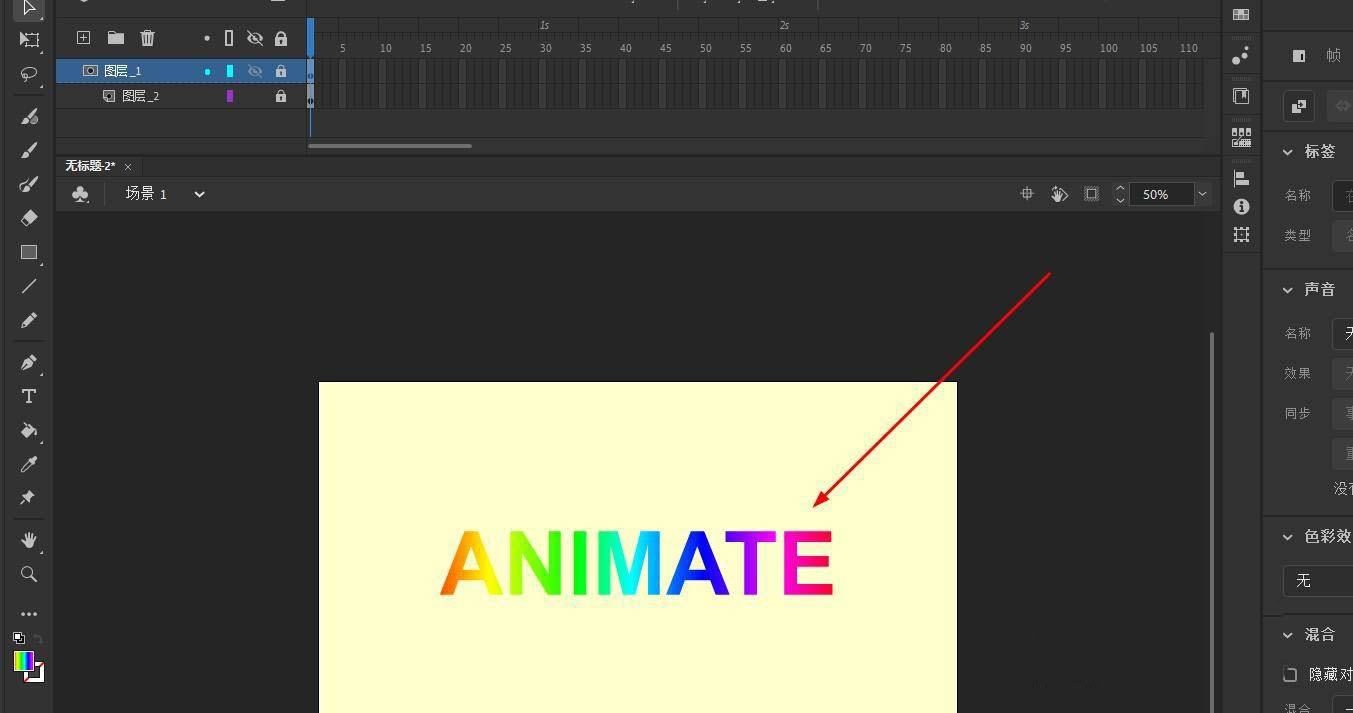
Task: Collapse the 色彩效果 section
Action: [1288, 536]
